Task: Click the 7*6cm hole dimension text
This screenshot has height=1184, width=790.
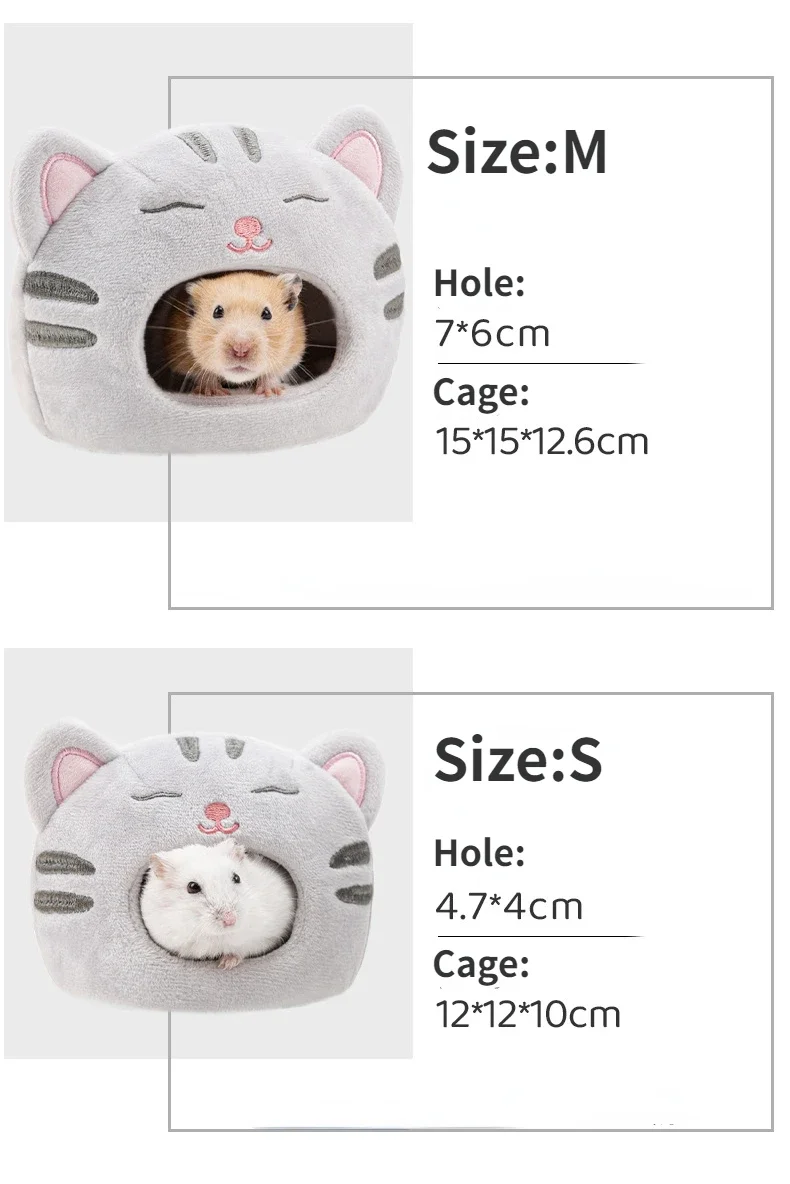Action: (x=492, y=333)
